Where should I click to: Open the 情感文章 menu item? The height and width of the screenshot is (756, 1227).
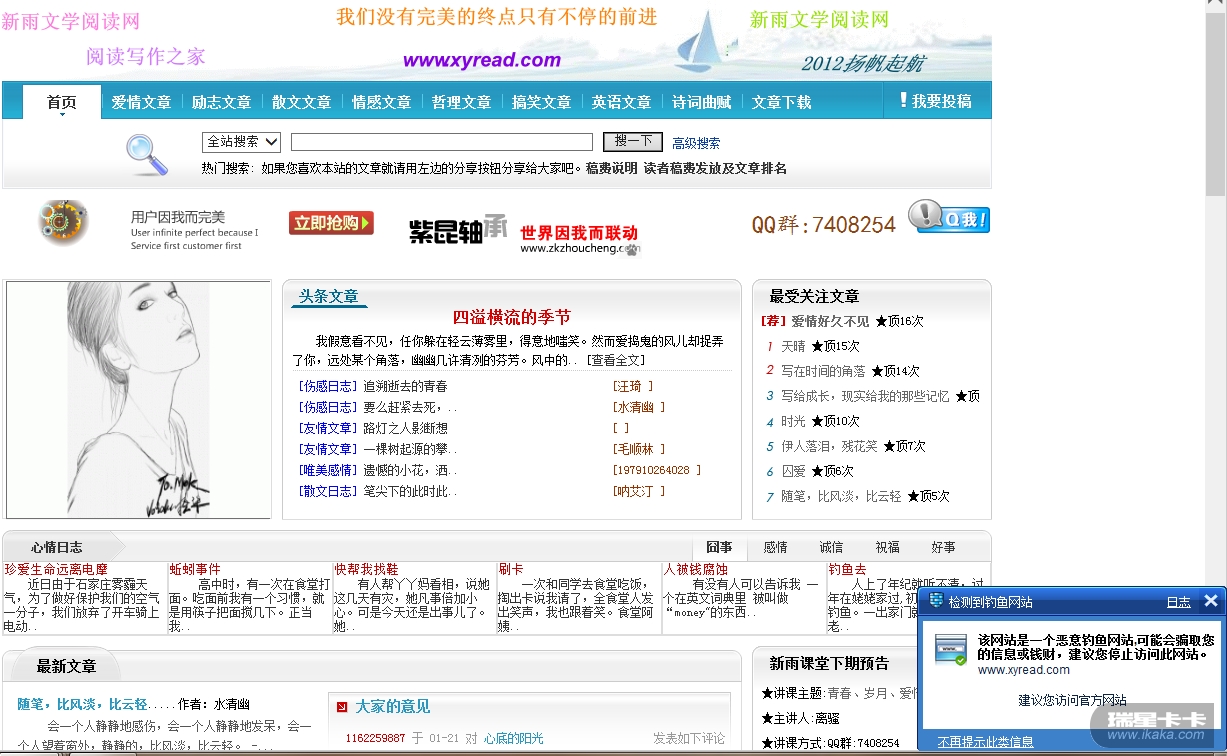[381, 102]
